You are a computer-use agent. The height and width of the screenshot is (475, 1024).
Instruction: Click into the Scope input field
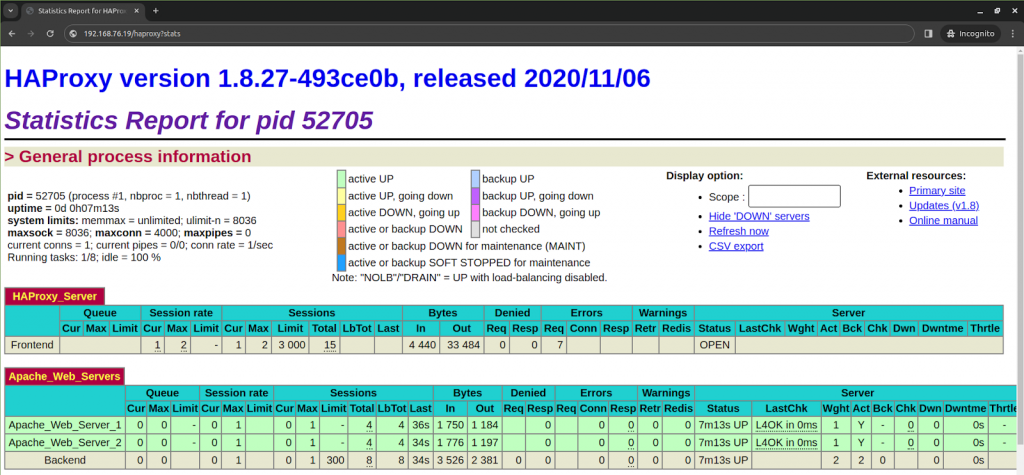coord(794,197)
